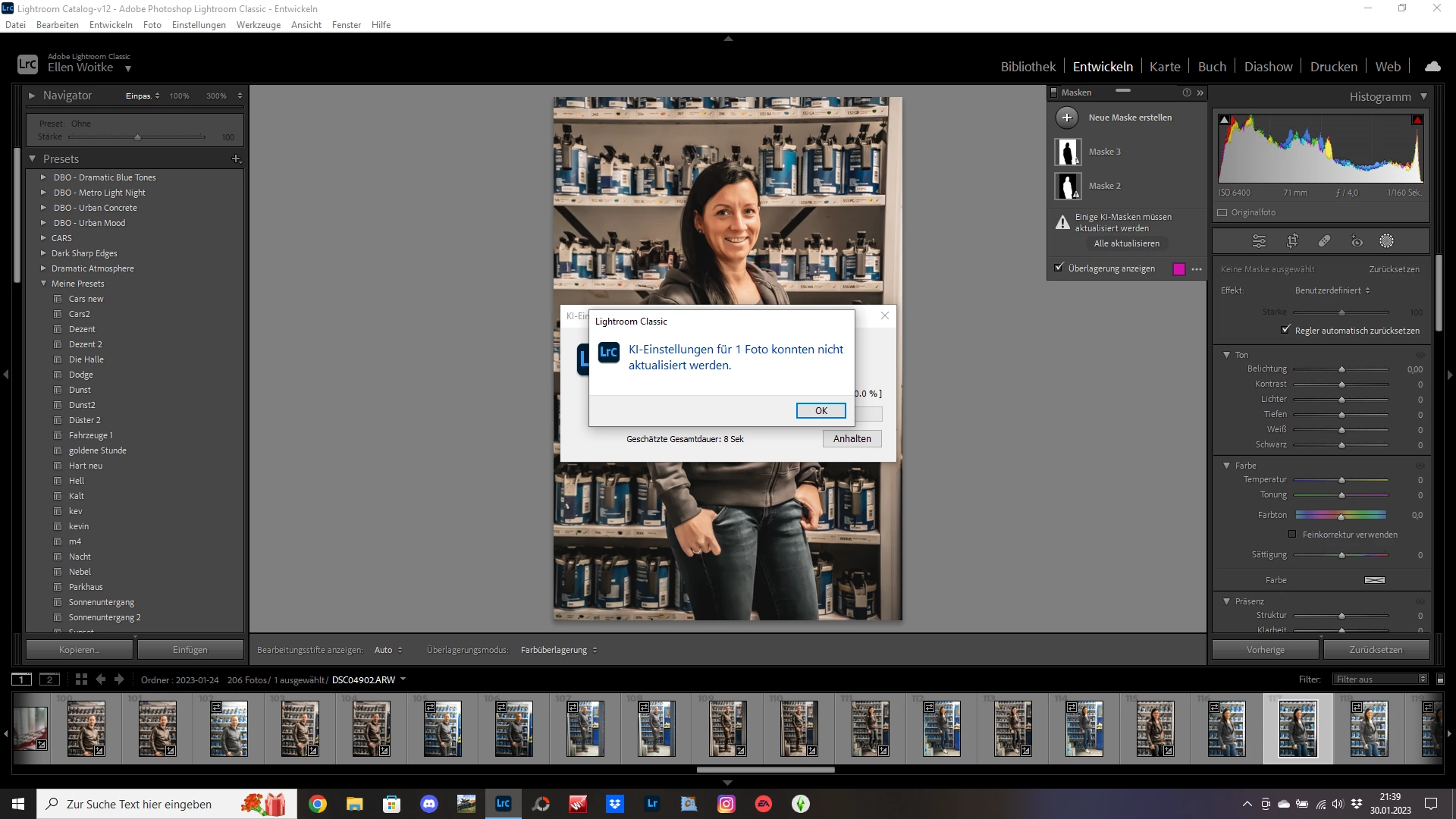This screenshot has height=819, width=1456.
Task: Select the Healing bandage tool
Action: (1324, 241)
